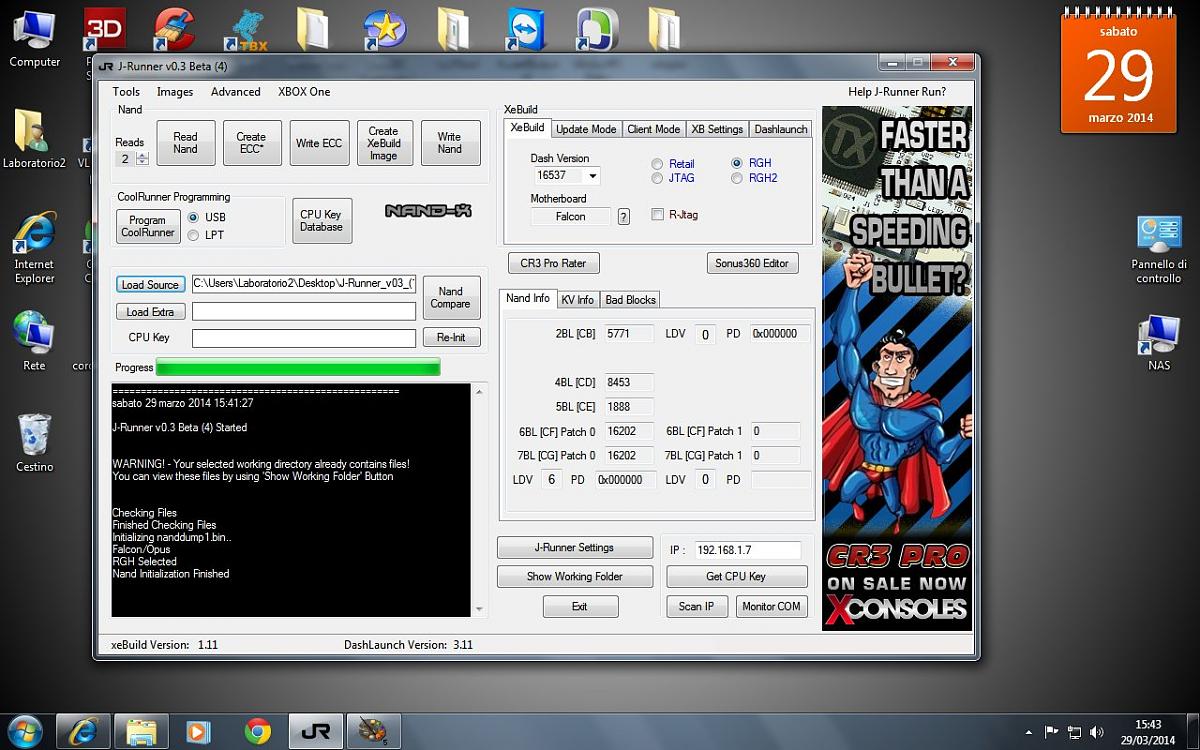Screen dimensions: 1200x750
Task: Click the volume speaker tray icon
Action: (1096, 732)
